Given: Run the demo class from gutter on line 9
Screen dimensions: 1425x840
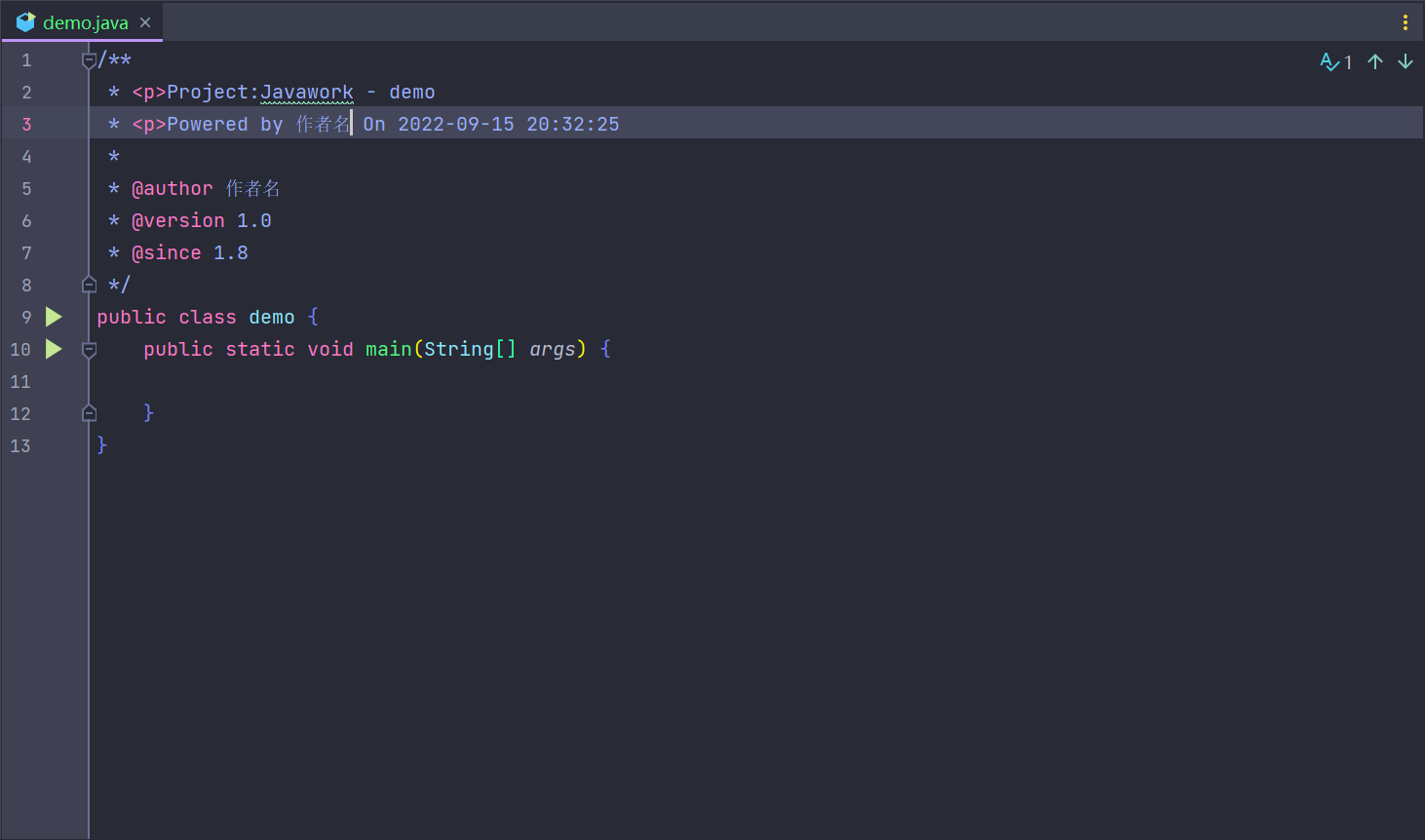Looking at the screenshot, I should (54, 317).
